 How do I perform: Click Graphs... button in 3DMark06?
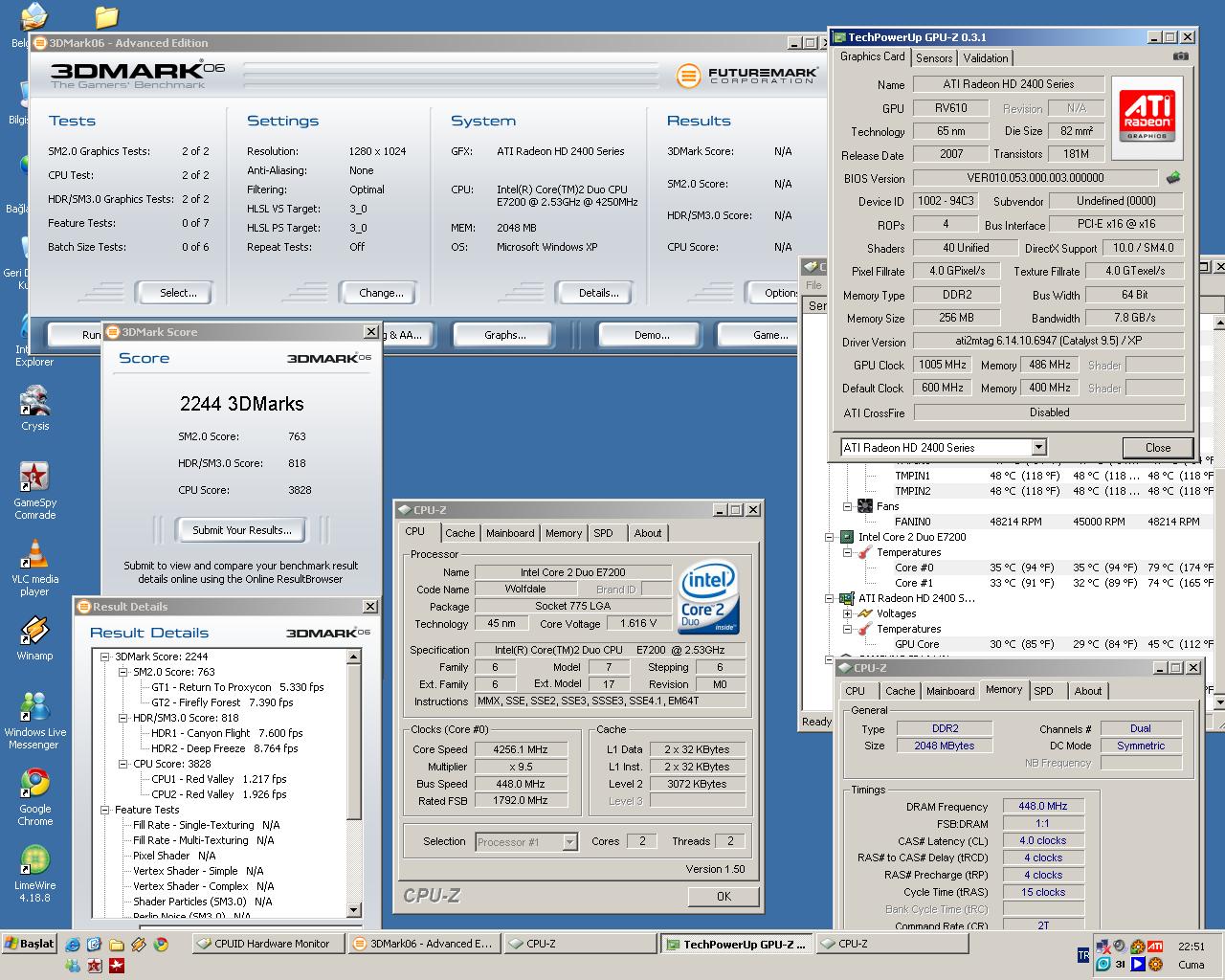504,335
